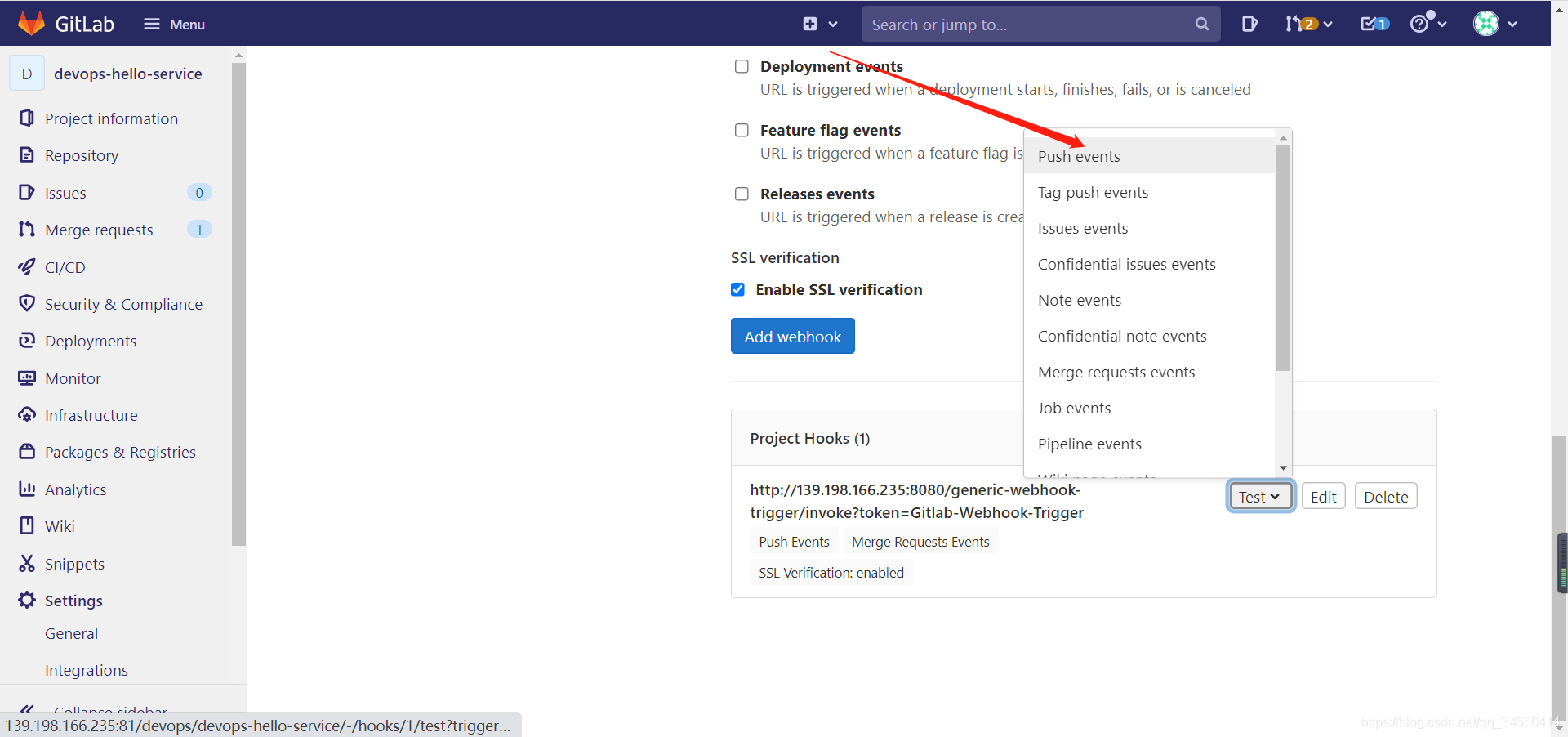Screen dimensions: 1568x737
Task: Open the To-Do list icon showing 1
Action: pyautogui.click(x=1373, y=24)
